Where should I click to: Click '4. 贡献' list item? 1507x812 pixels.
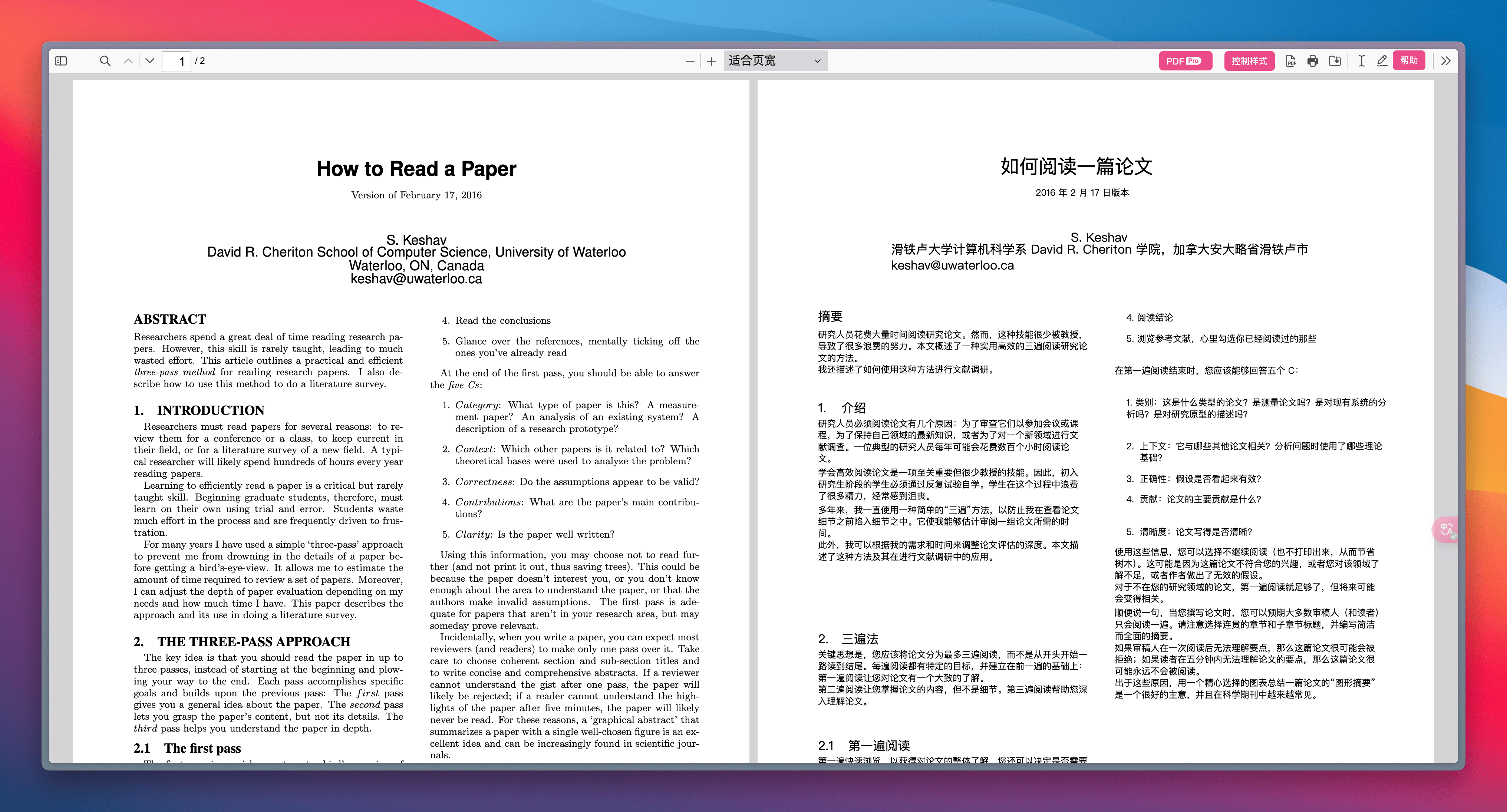[1193, 499]
